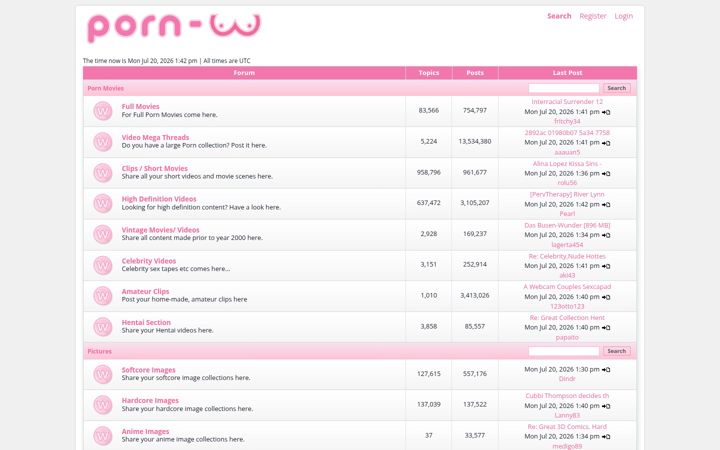Open the Hentai Section forum
The image size is (720, 450).
pyautogui.click(x=146, y=322)
